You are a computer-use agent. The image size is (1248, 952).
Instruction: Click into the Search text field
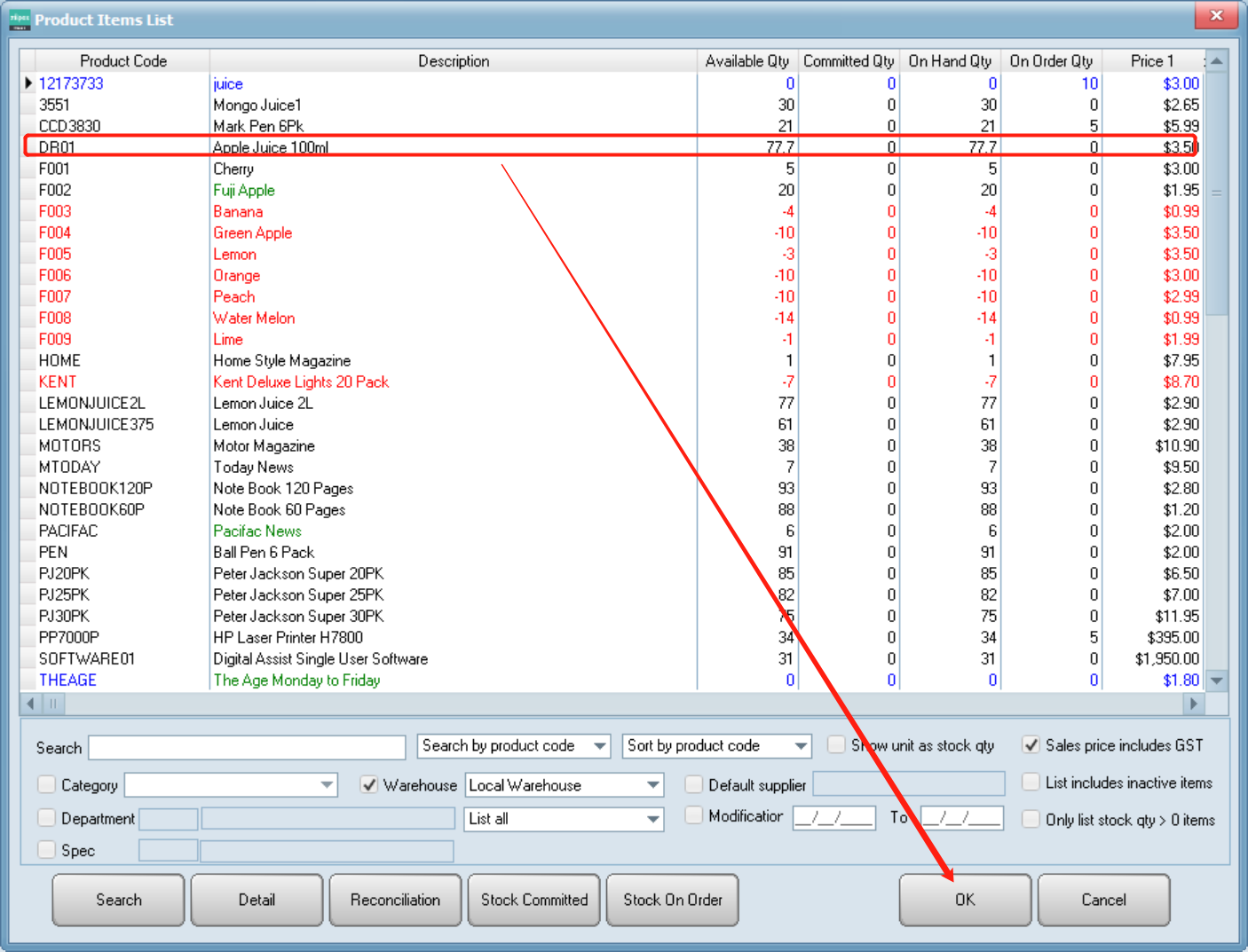[247, 747]
